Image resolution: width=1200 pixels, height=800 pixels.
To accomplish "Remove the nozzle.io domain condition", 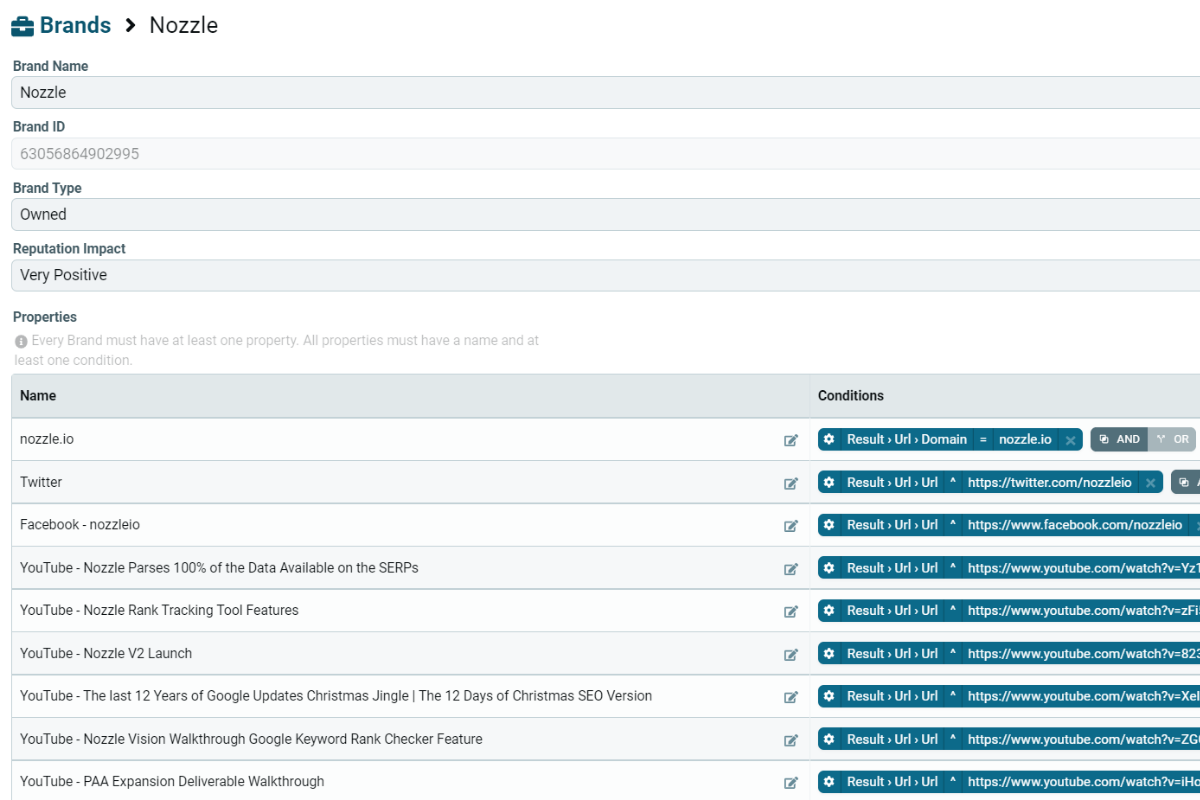I will pyautogui.click(x=1070, y=440).
